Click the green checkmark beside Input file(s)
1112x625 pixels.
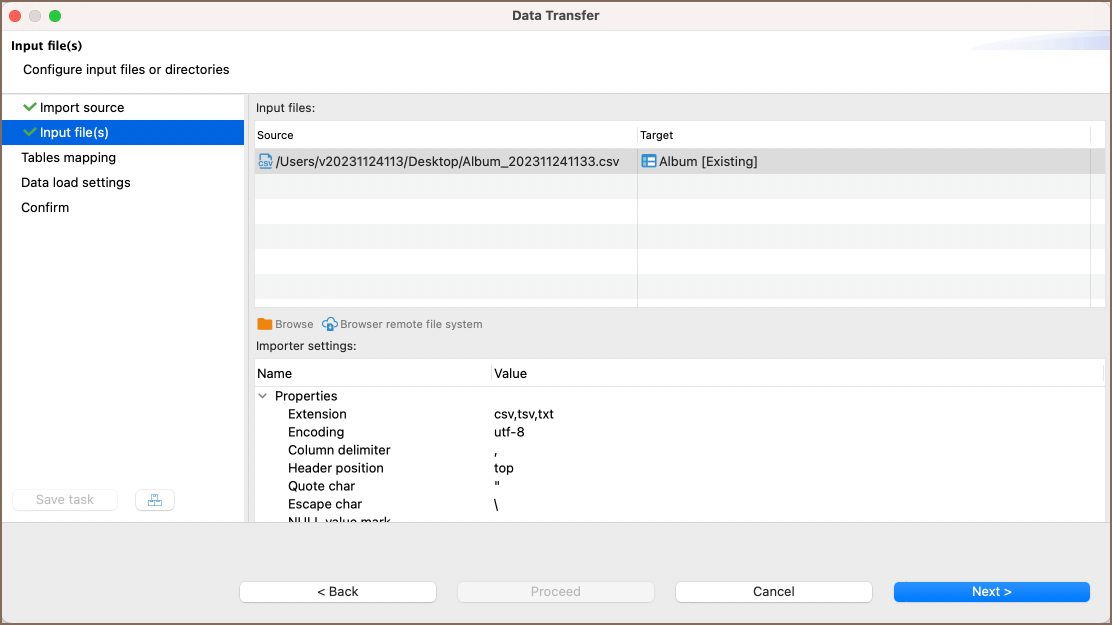coord(29,132)
